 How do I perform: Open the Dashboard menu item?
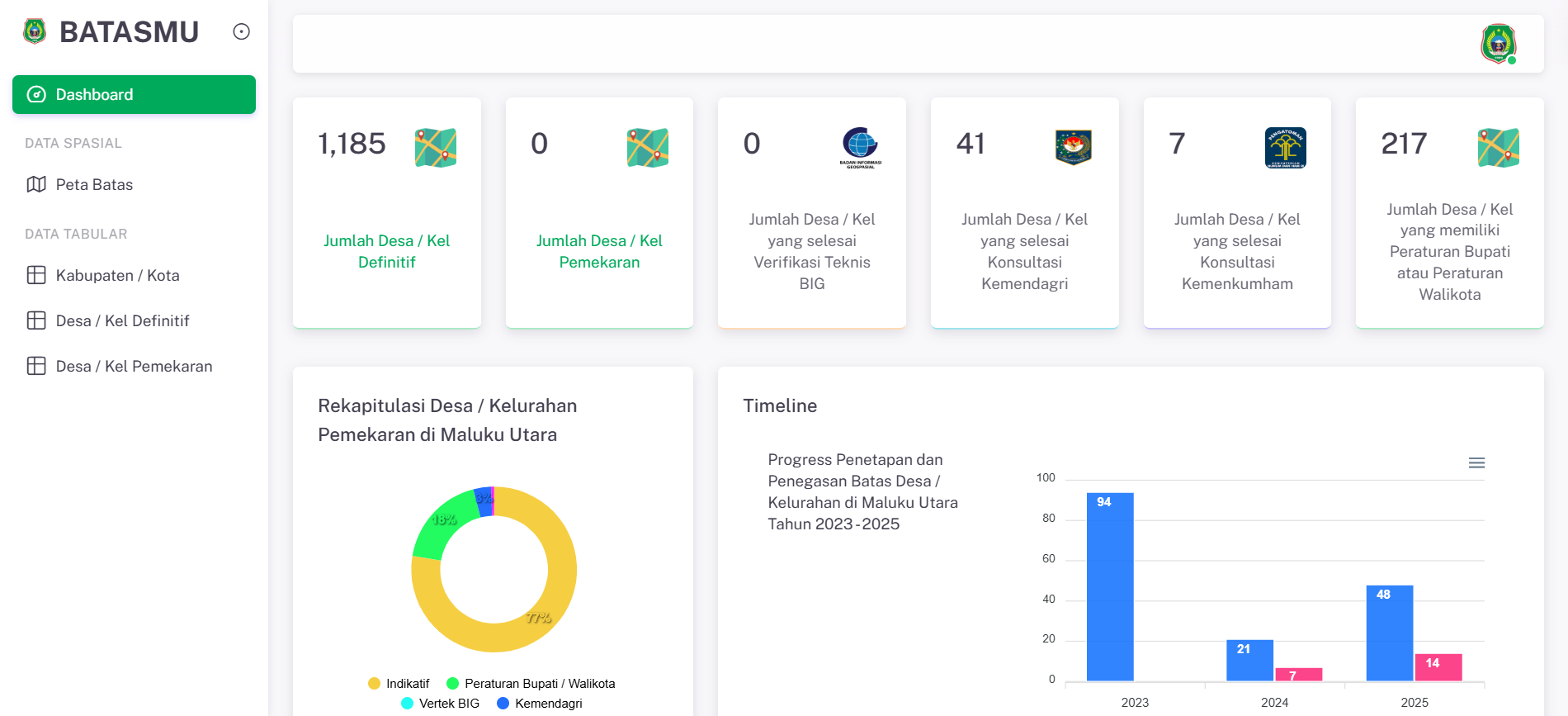coord(134,95)
